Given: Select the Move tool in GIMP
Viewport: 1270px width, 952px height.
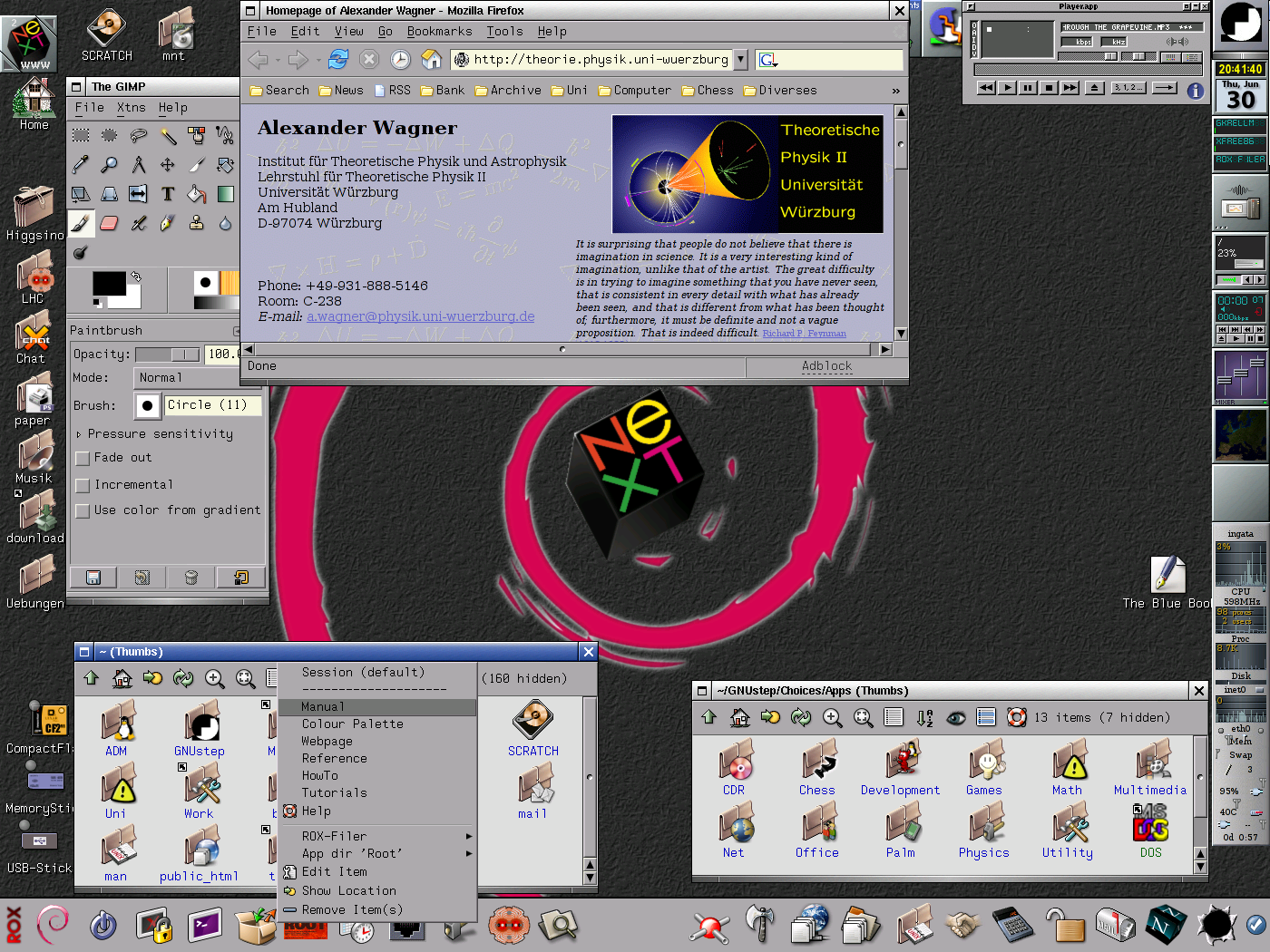Looking at the screenshot, I should click(x=168, y=165).
